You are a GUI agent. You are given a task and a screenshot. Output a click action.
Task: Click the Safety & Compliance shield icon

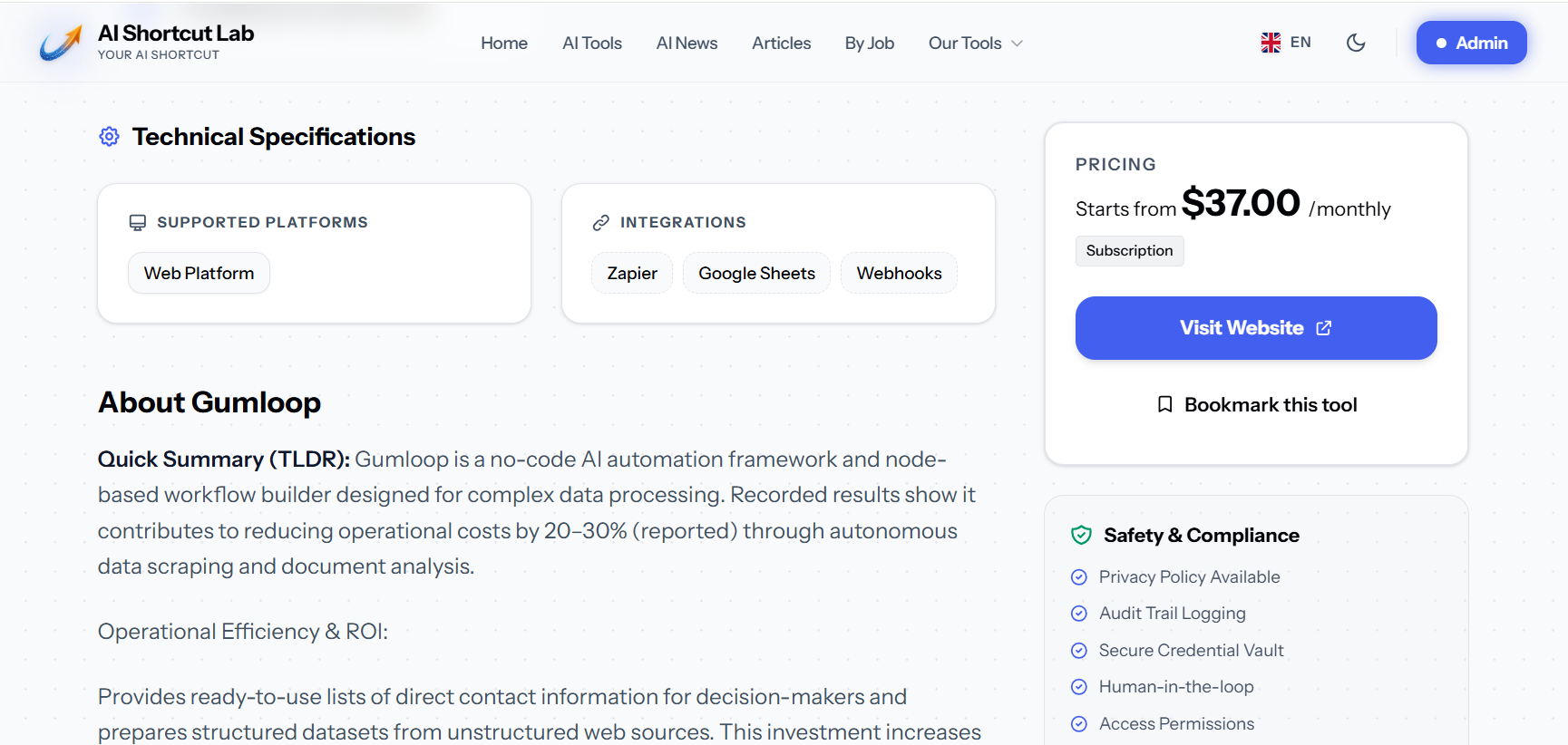(1081, 536)
